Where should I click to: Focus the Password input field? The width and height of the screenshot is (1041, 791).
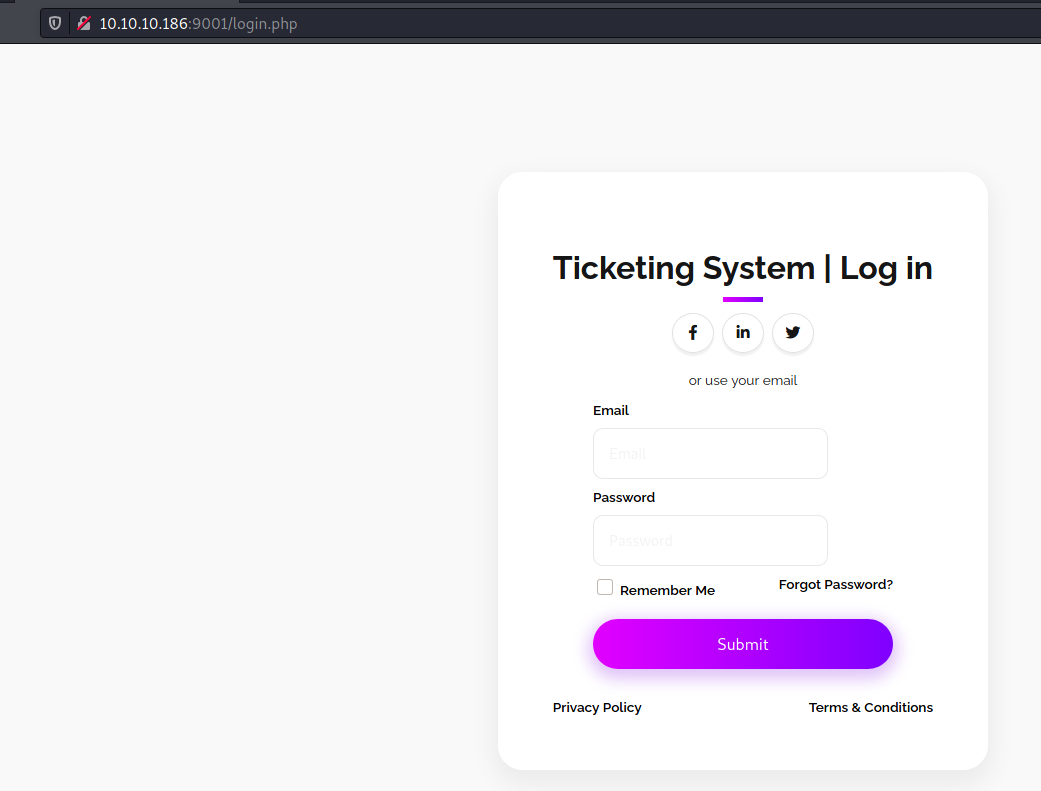click(710, 541)
